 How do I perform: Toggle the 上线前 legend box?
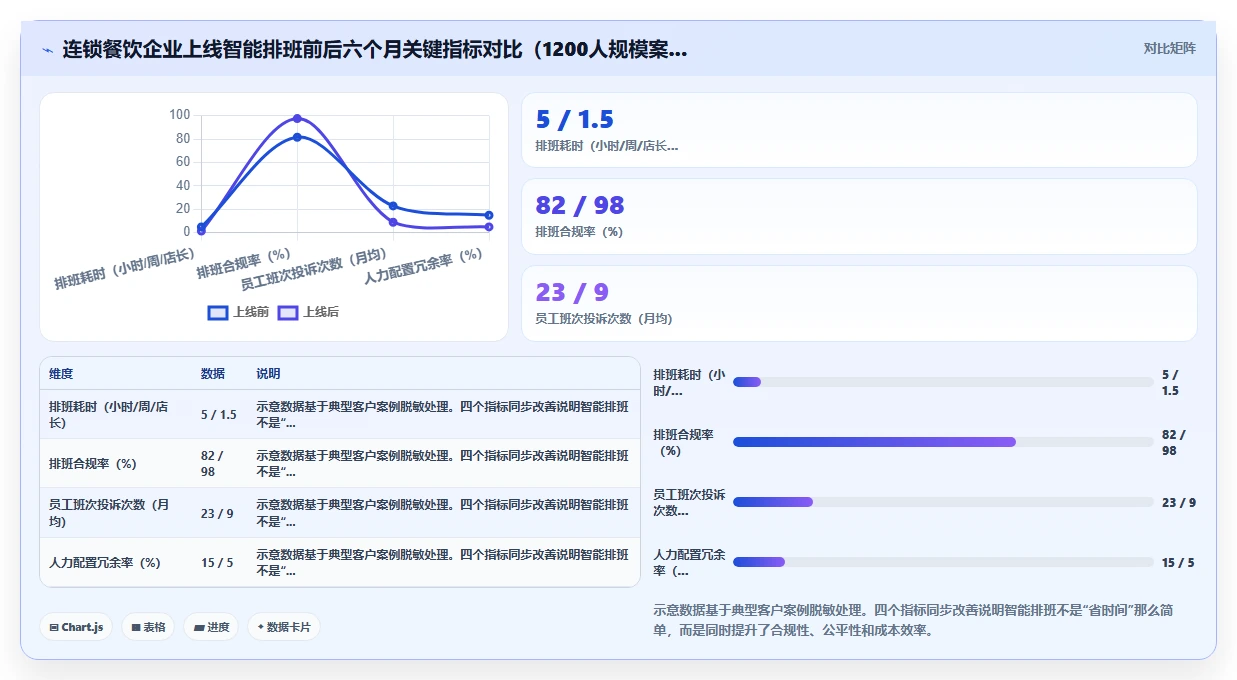click(218, 312)
